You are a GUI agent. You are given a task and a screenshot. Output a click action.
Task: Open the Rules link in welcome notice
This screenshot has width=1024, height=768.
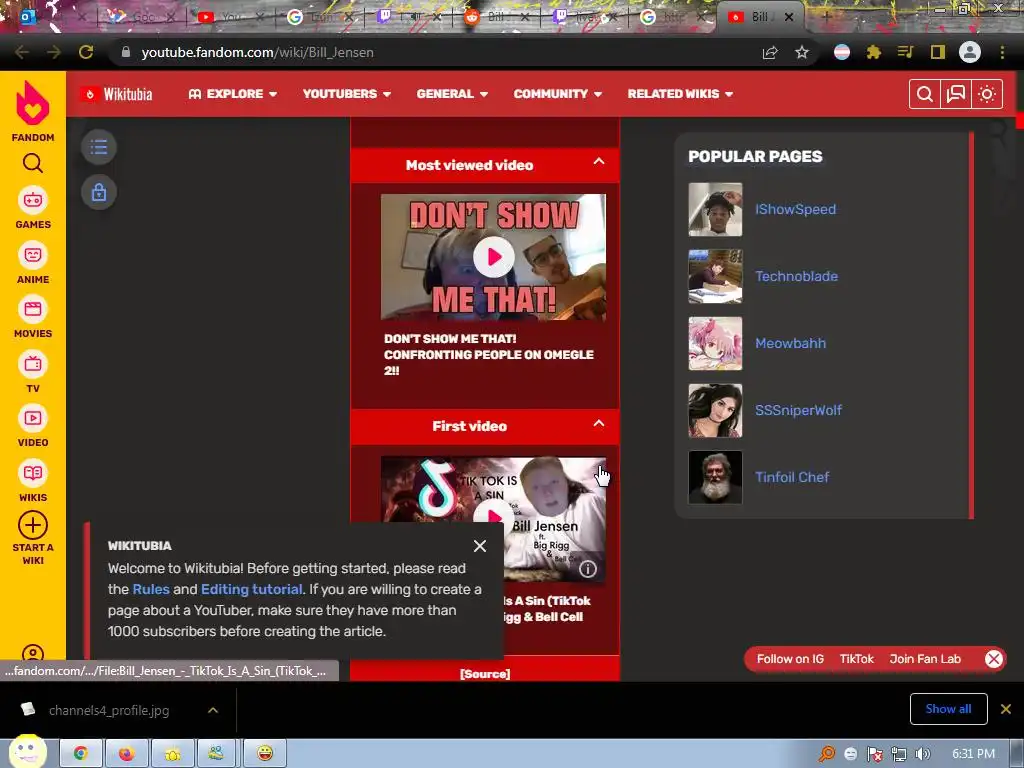point(151,589)
